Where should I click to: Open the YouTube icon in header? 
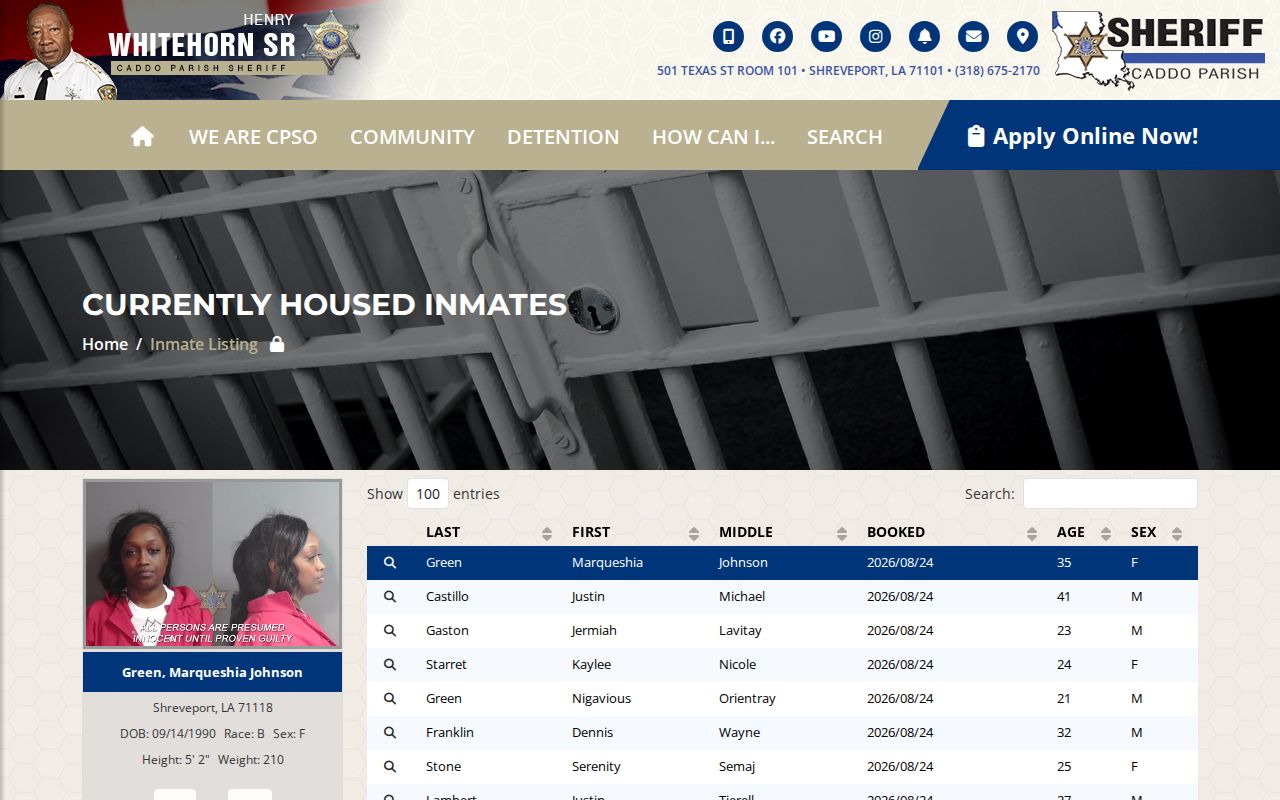click(x=826, y=37)
